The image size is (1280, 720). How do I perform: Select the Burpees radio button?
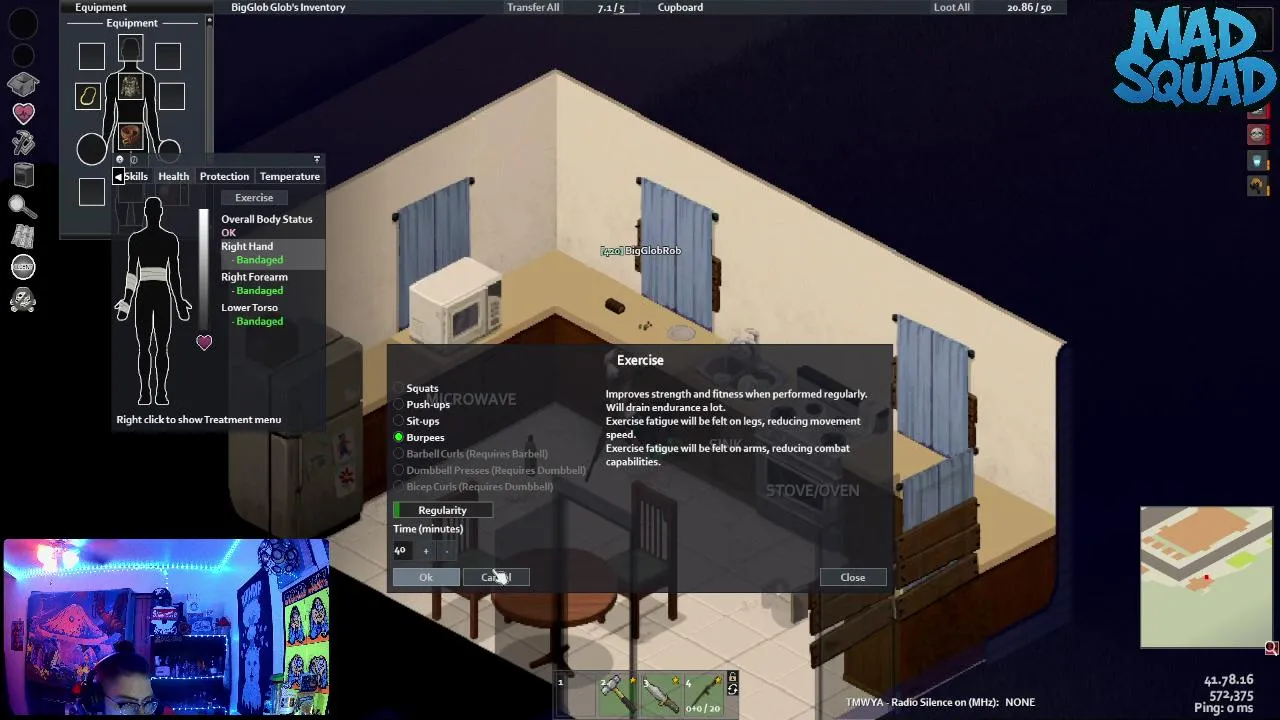pyautogui.click(x=399, y=437)
